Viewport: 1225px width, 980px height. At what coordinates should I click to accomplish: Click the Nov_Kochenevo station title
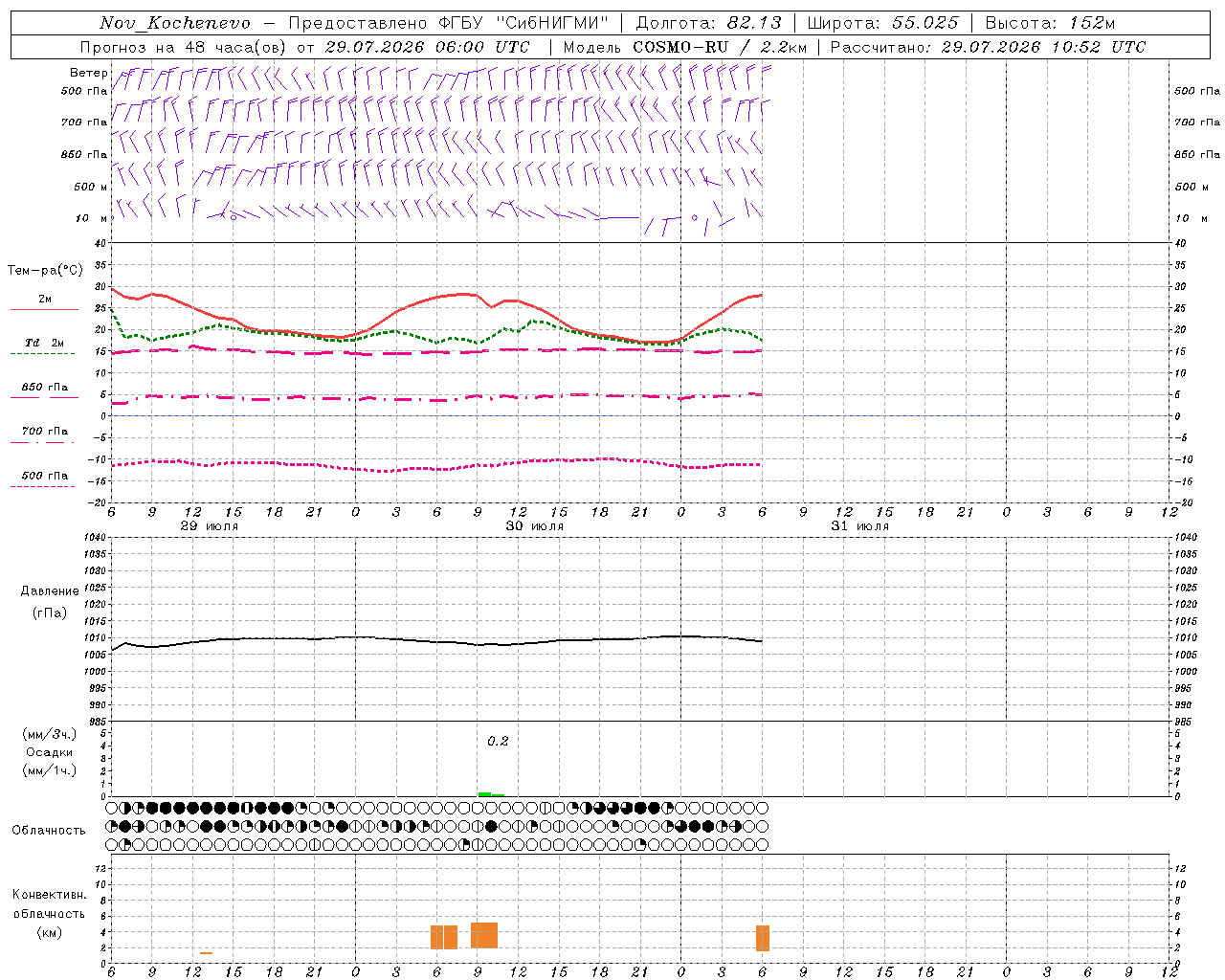click(175, 23)
